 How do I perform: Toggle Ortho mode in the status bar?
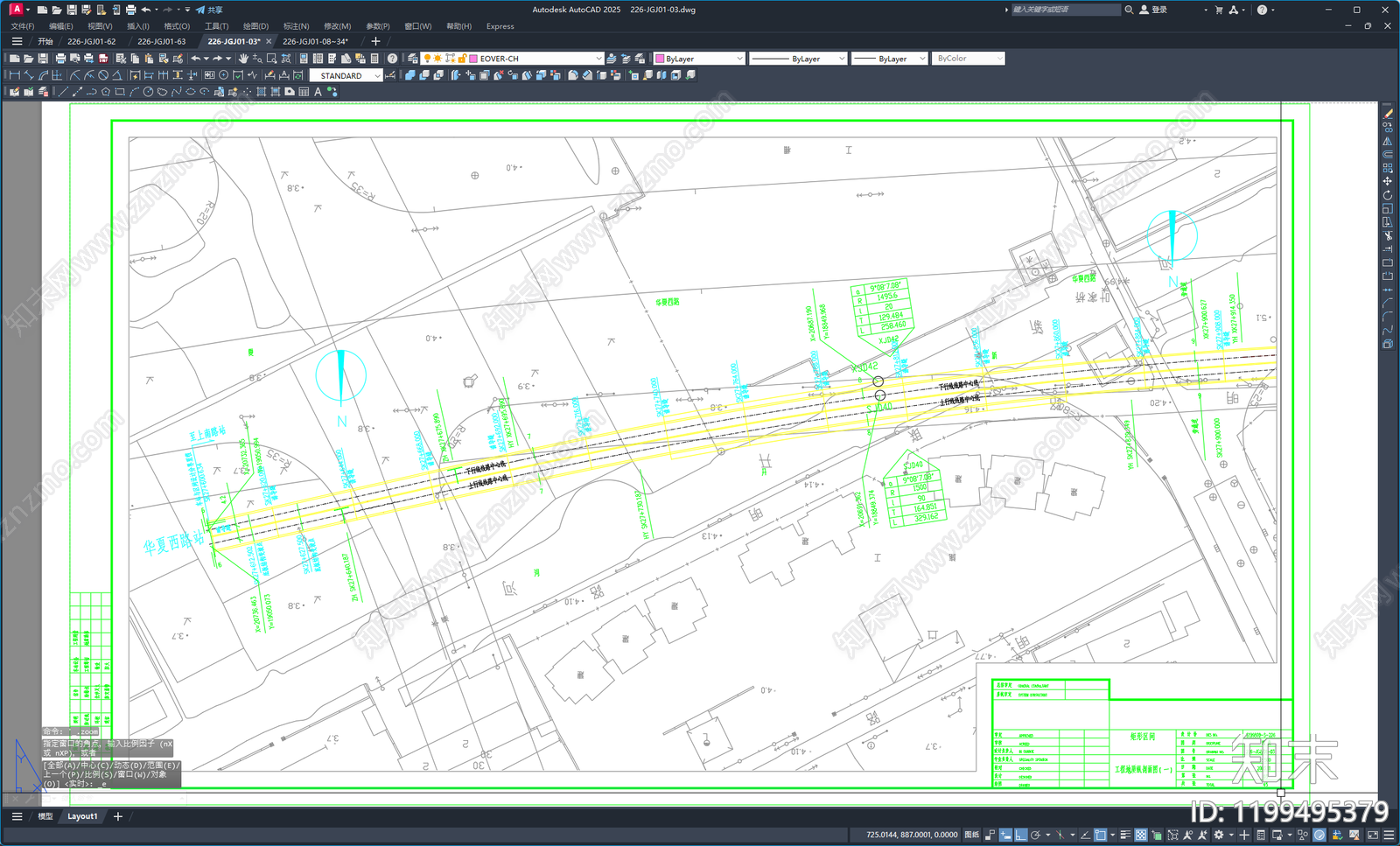coord(1021,835)
